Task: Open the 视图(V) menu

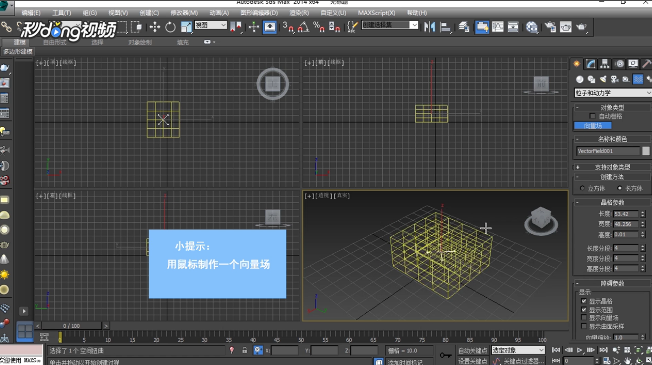Action: (x=118, y=13)
